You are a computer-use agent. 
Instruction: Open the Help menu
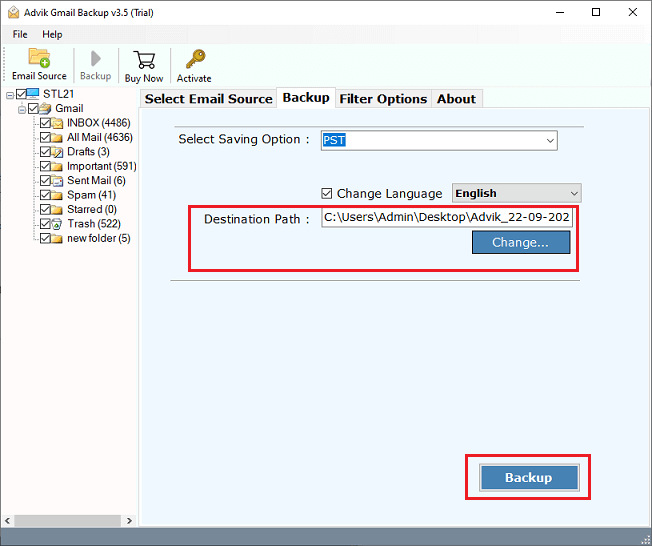pyautogui.click(x=52, y=34)
